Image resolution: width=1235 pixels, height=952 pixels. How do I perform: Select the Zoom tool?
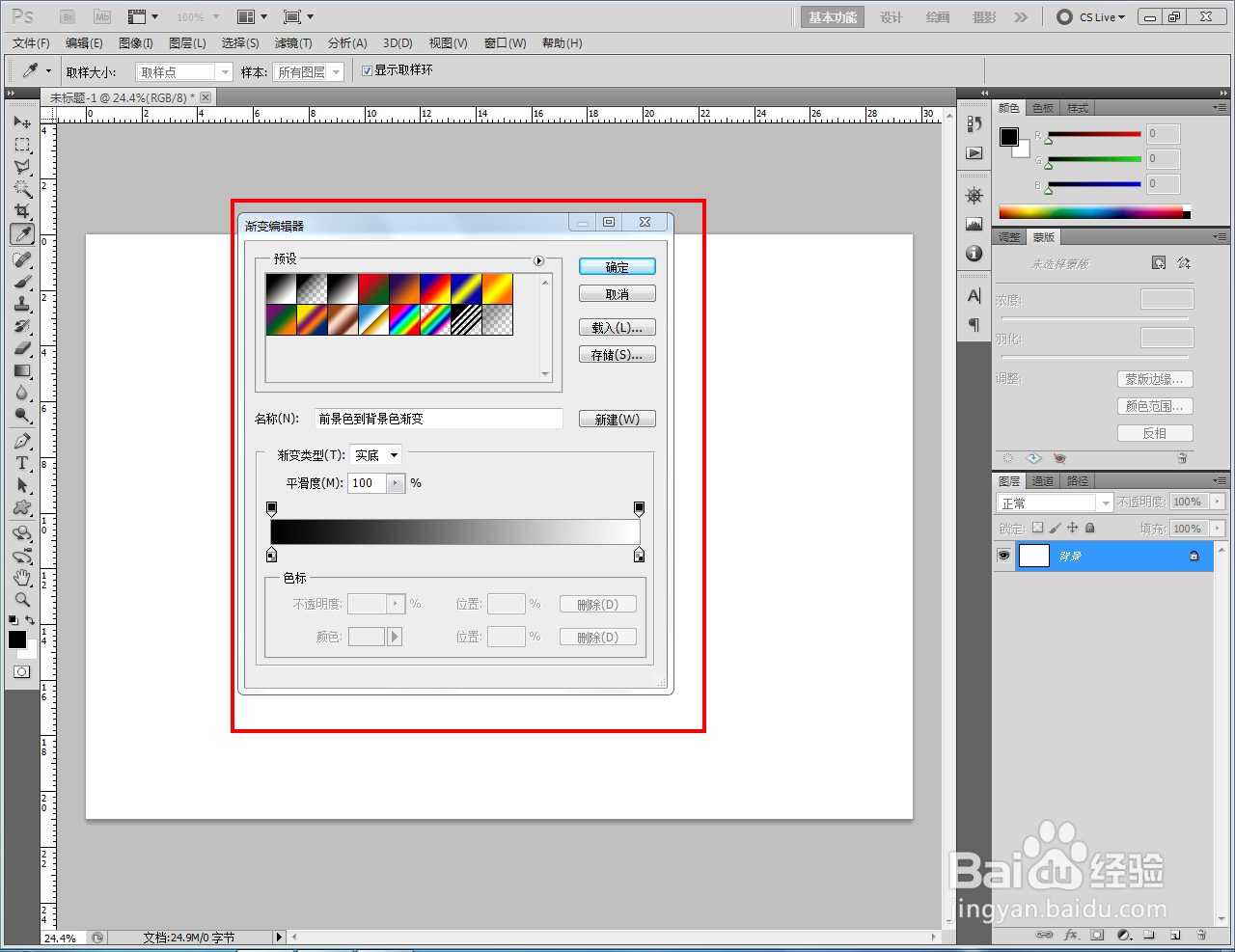coord(22,600)
